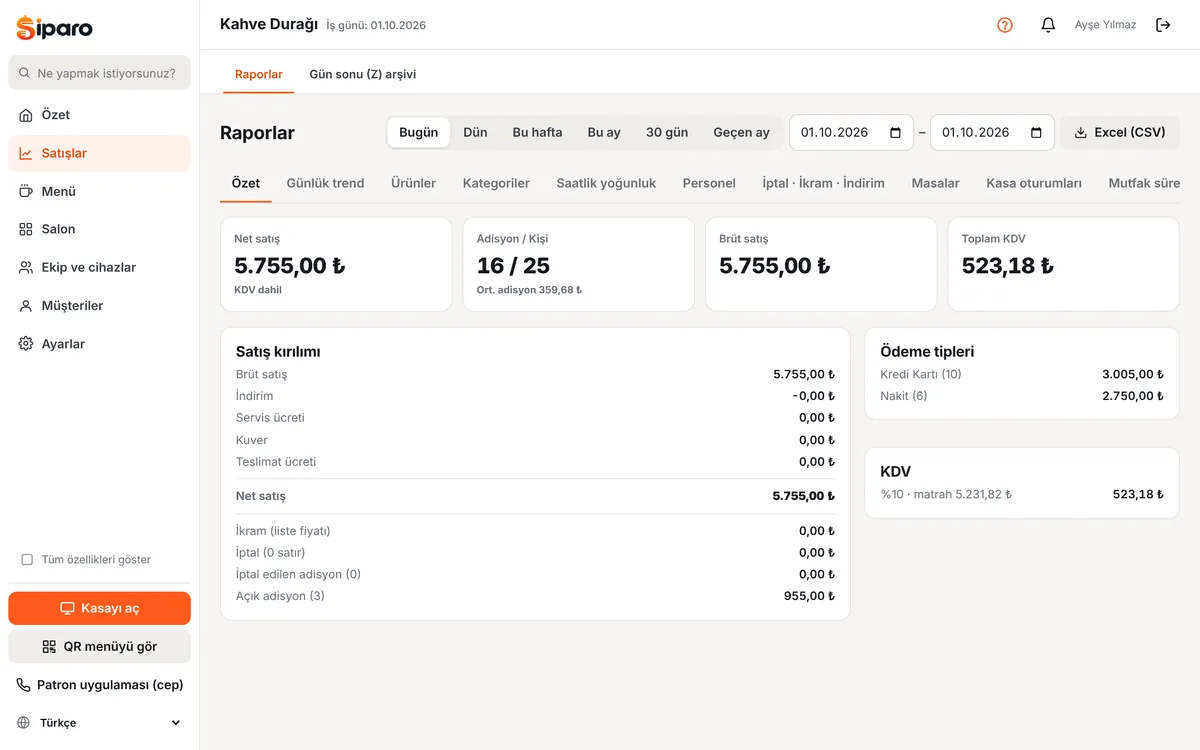Select the 30 gün period toggle
Image resolution: width=1200 pixels, height=750 pixels.
(667, 132)
